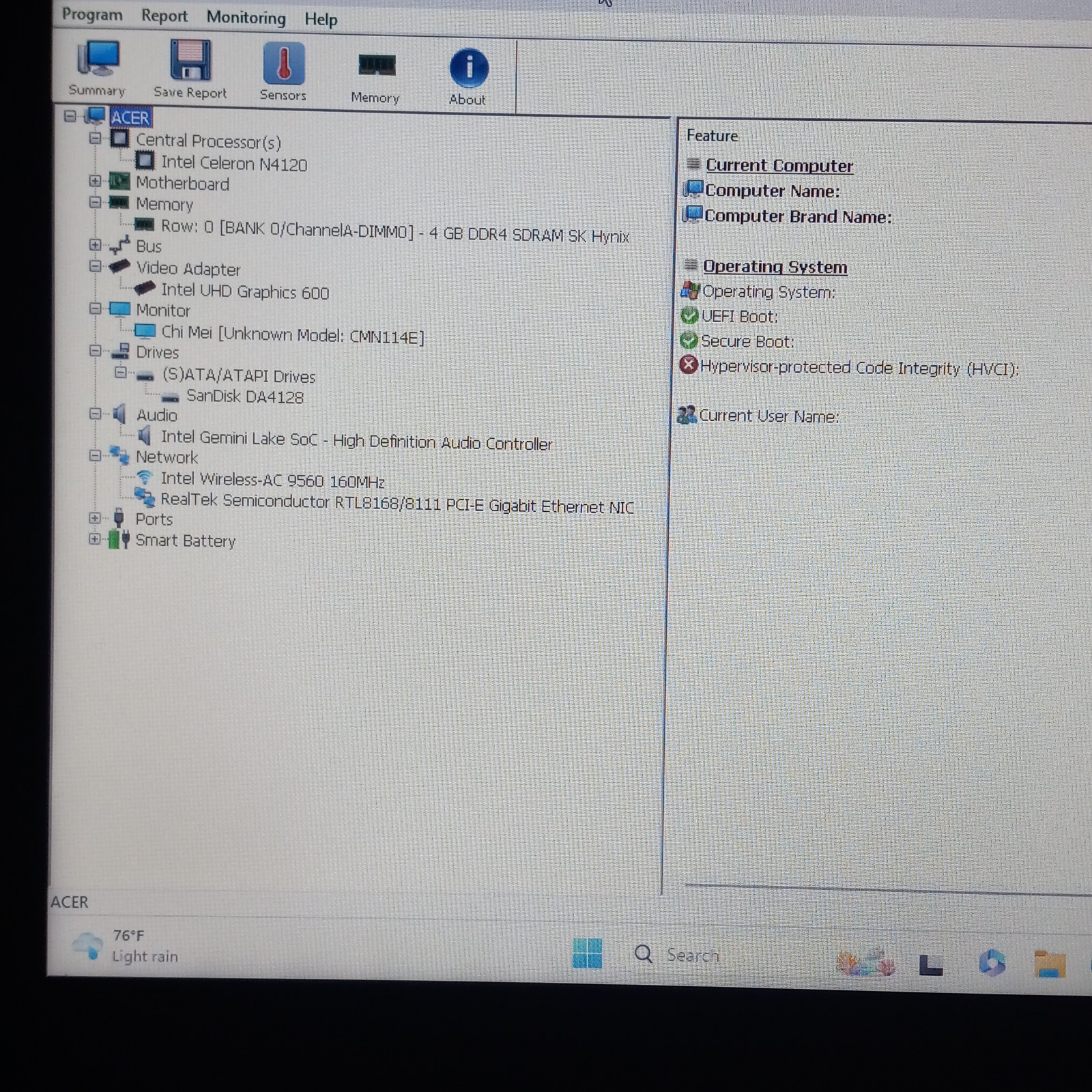This screenshot has width=1092, height=1092.
Task: Open the weather widget showing 76°F
Action: point(125,946)
